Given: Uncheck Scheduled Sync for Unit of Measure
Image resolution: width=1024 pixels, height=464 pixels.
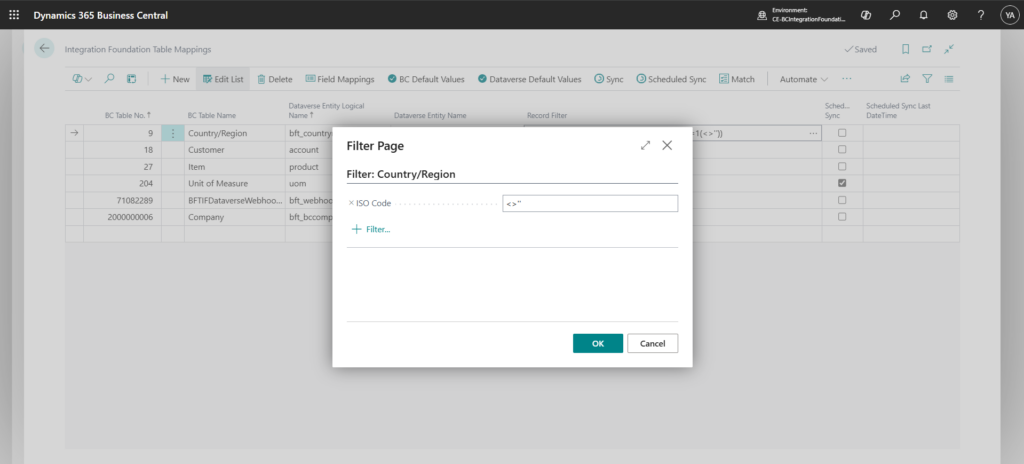Looking at the screenshot, I should [842, 183].
